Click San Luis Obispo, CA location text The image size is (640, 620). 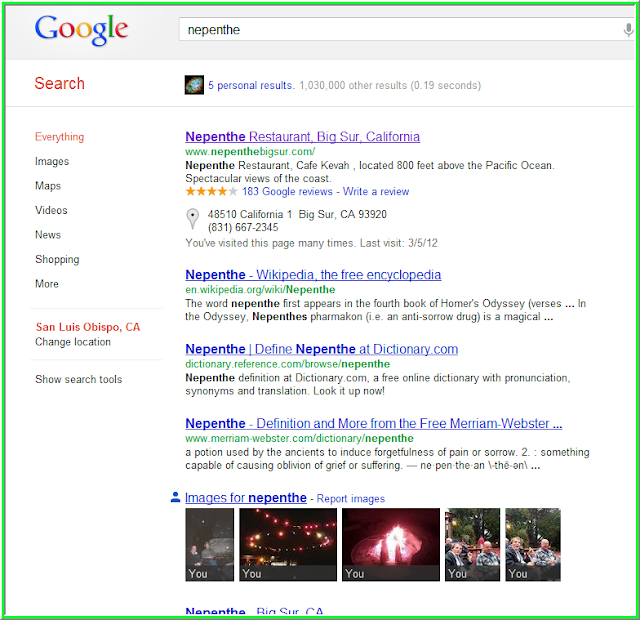pyautogui.click(x=88, y=327)
